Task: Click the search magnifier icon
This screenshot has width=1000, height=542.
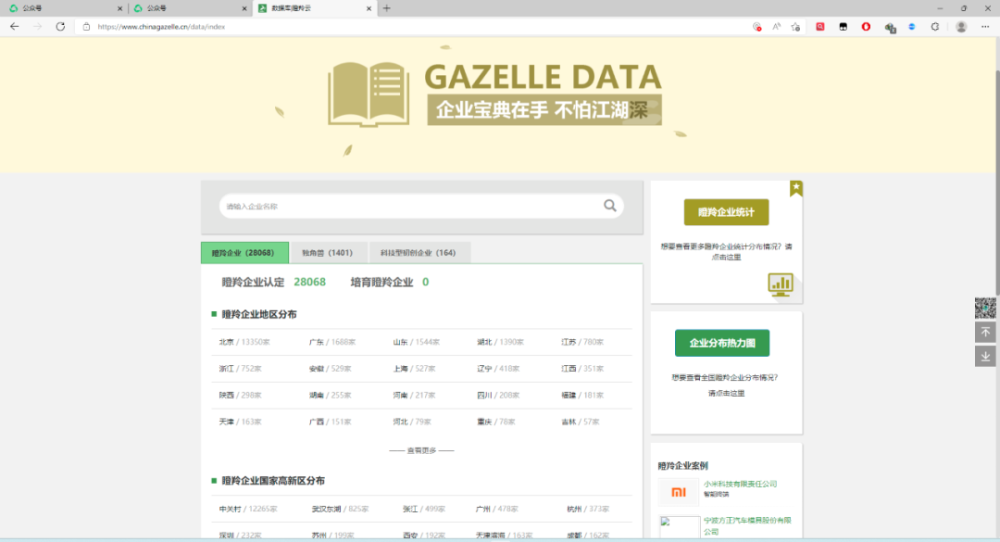Action: coord(610,205)
